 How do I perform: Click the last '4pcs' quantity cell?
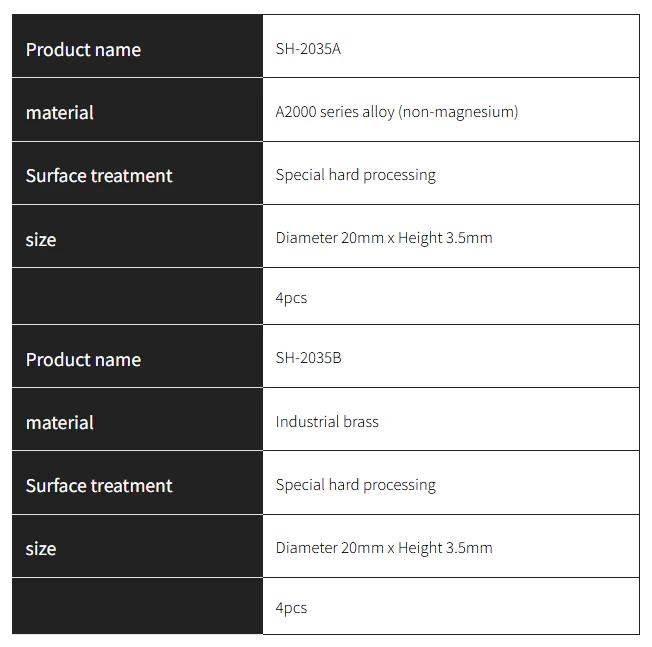451,606
